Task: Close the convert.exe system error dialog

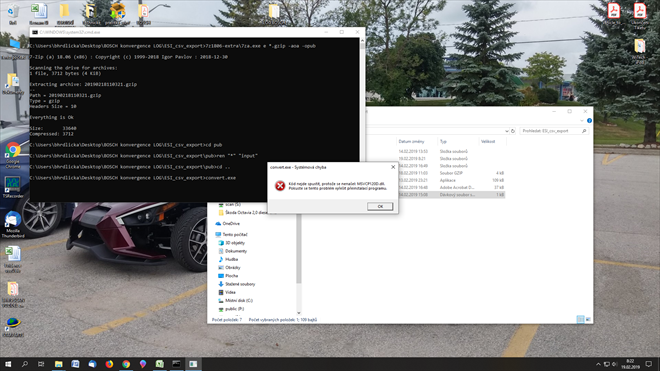Action: point(393,167)
